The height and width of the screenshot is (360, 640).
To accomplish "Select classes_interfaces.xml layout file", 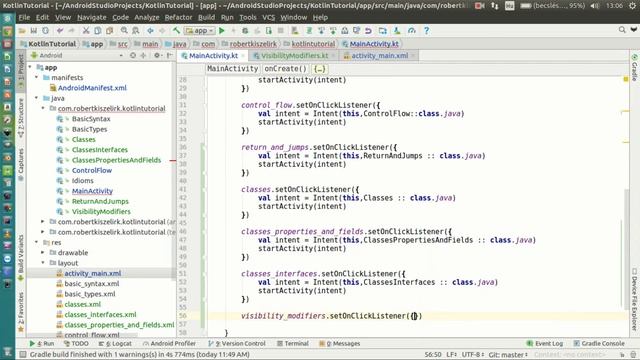I will (x=100, y=314).
